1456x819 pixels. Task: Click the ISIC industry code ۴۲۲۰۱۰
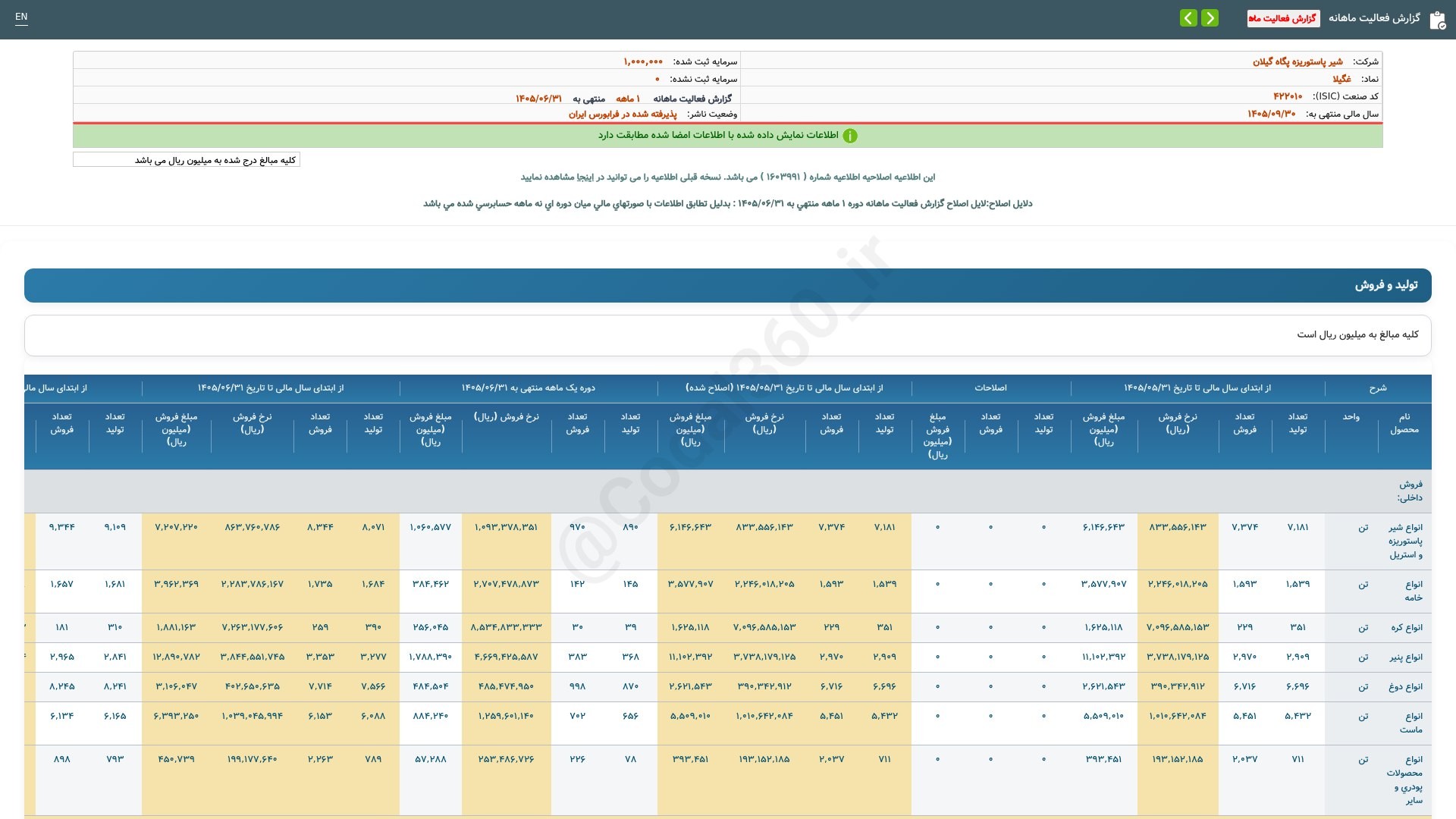[1288, 96]
